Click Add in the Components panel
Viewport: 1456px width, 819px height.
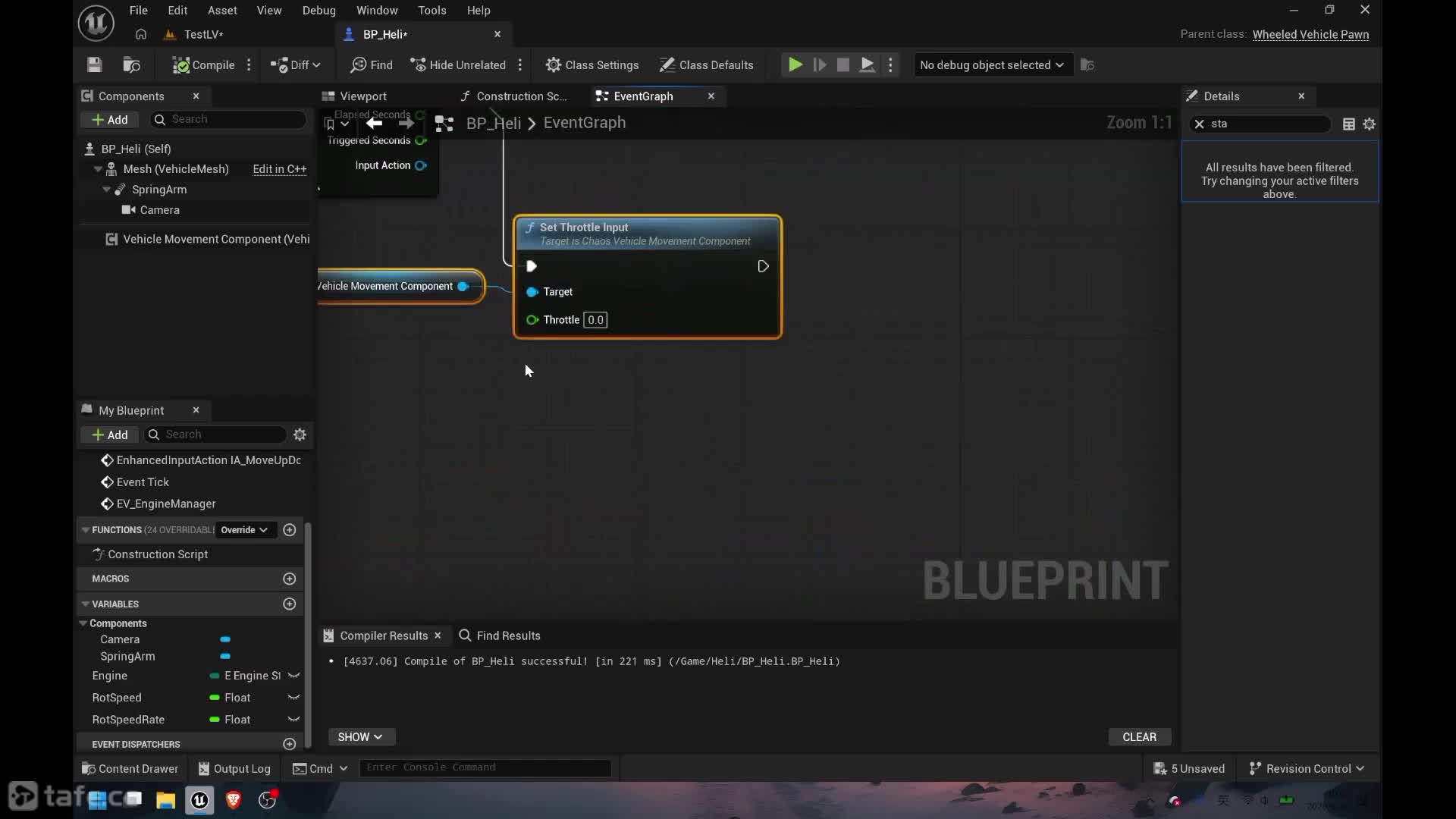pyautogui.click(x=110, y=120)
